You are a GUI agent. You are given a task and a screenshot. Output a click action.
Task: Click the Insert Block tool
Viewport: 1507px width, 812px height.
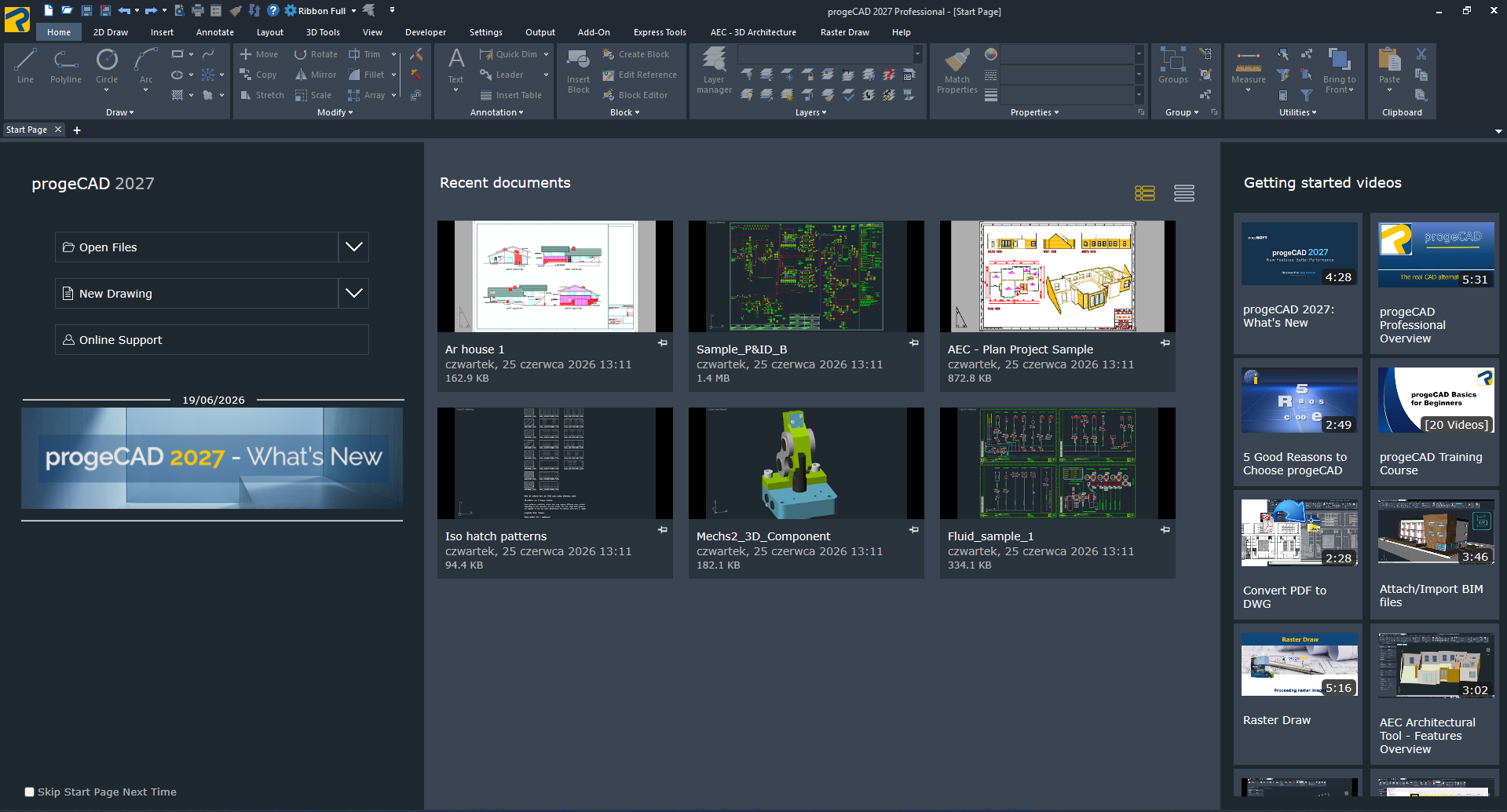pyautogui.click(x=578, y=71)
